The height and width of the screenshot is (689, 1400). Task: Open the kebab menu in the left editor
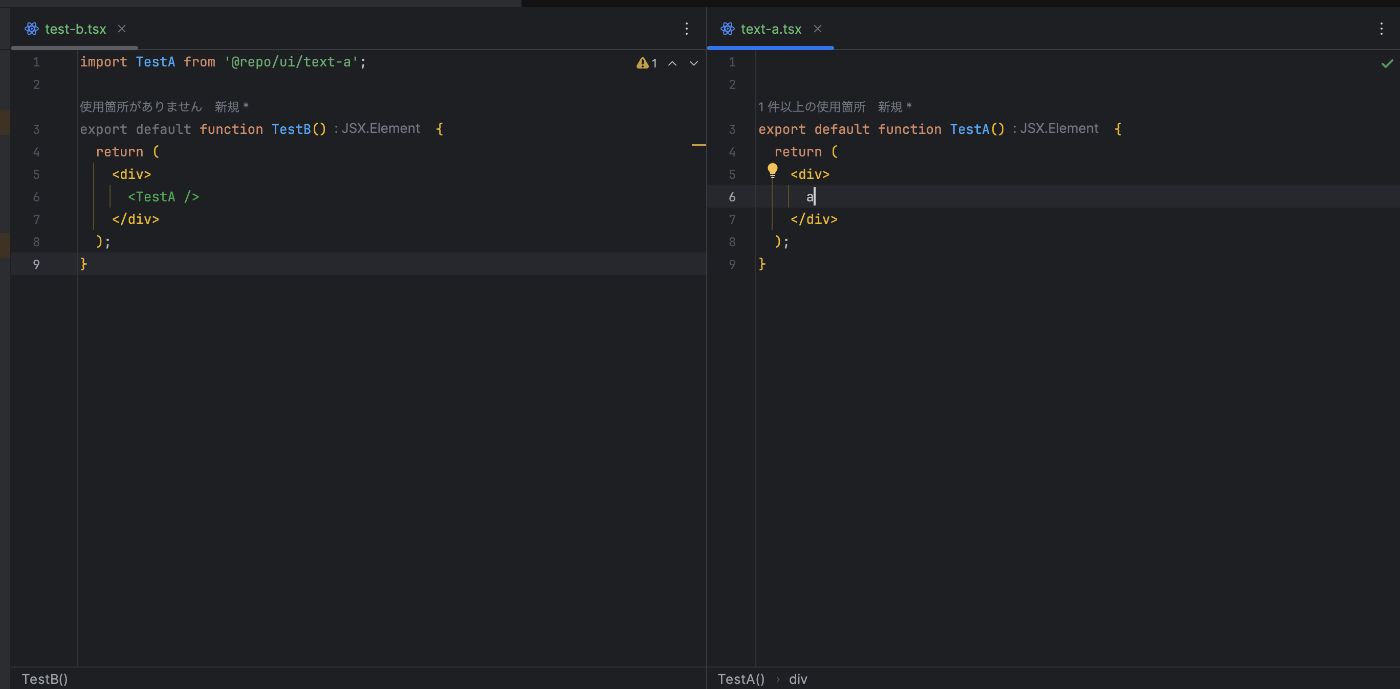(686, 29)
